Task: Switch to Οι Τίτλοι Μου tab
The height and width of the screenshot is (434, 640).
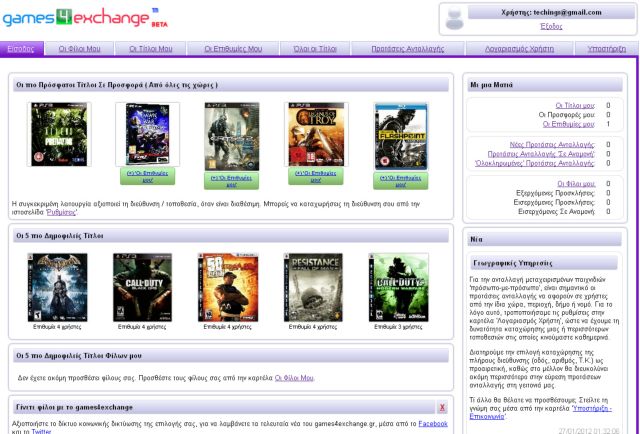Action: [151, 49]
